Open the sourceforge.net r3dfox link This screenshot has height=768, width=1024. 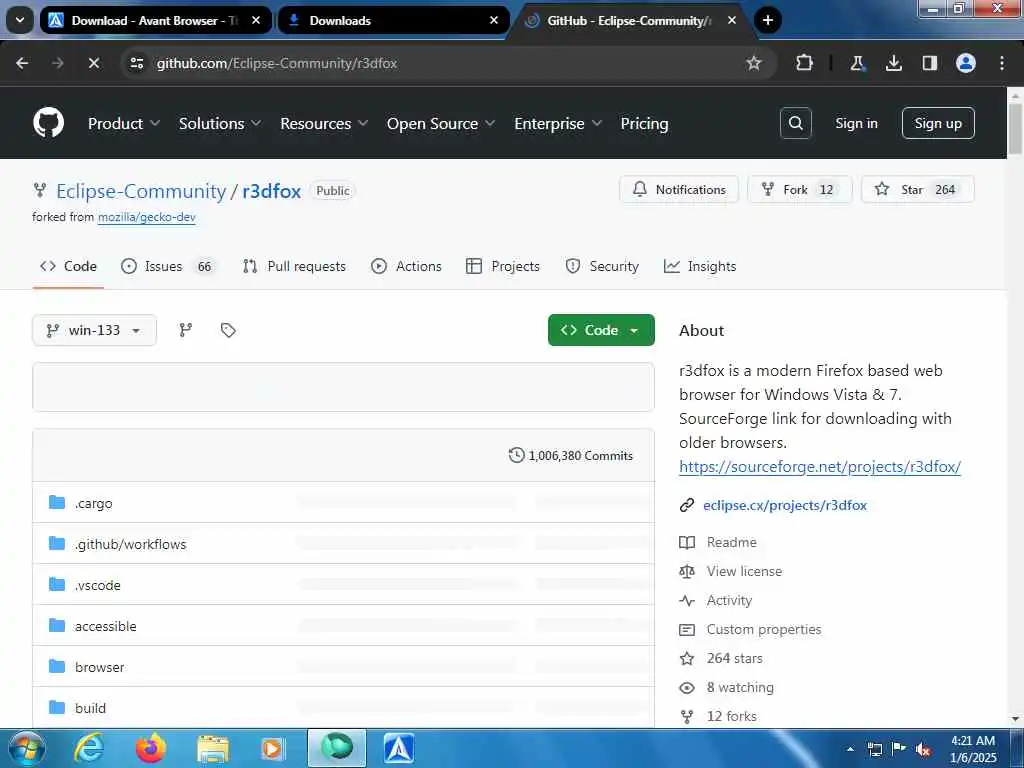tap(820, 466)
